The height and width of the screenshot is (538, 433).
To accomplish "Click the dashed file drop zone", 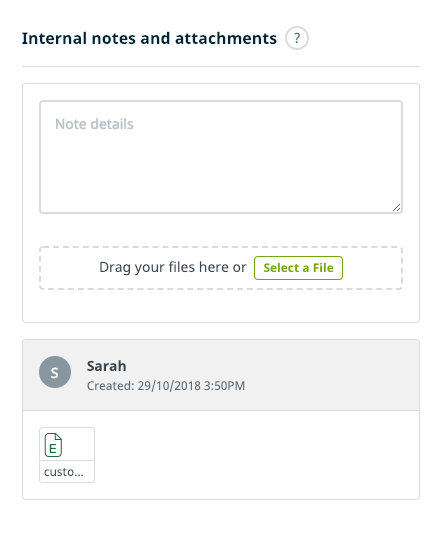I will tap(221, 268).
